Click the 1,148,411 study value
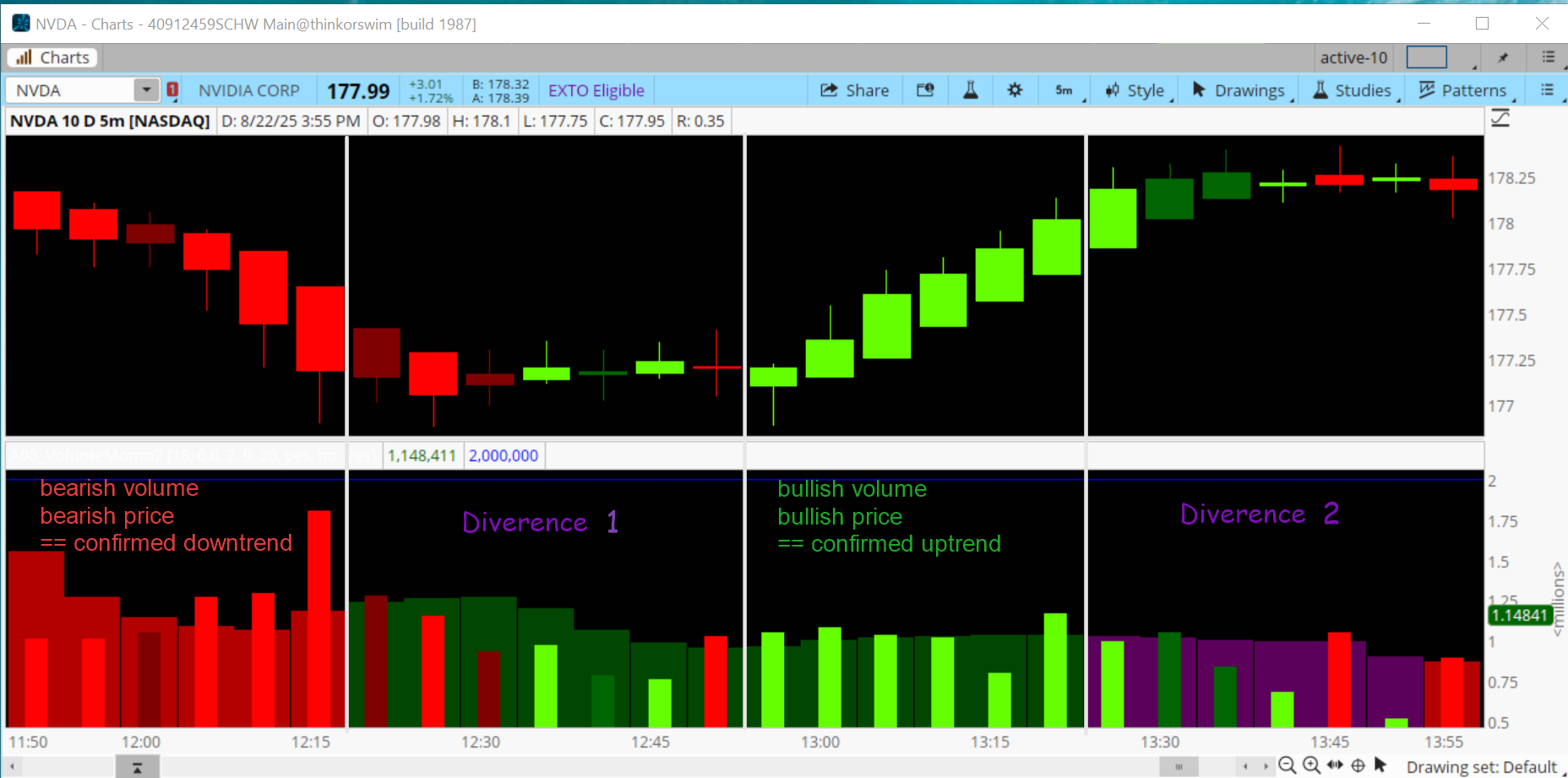The height and width of the screenshot is (778, 1568). (x=422, y=455)
